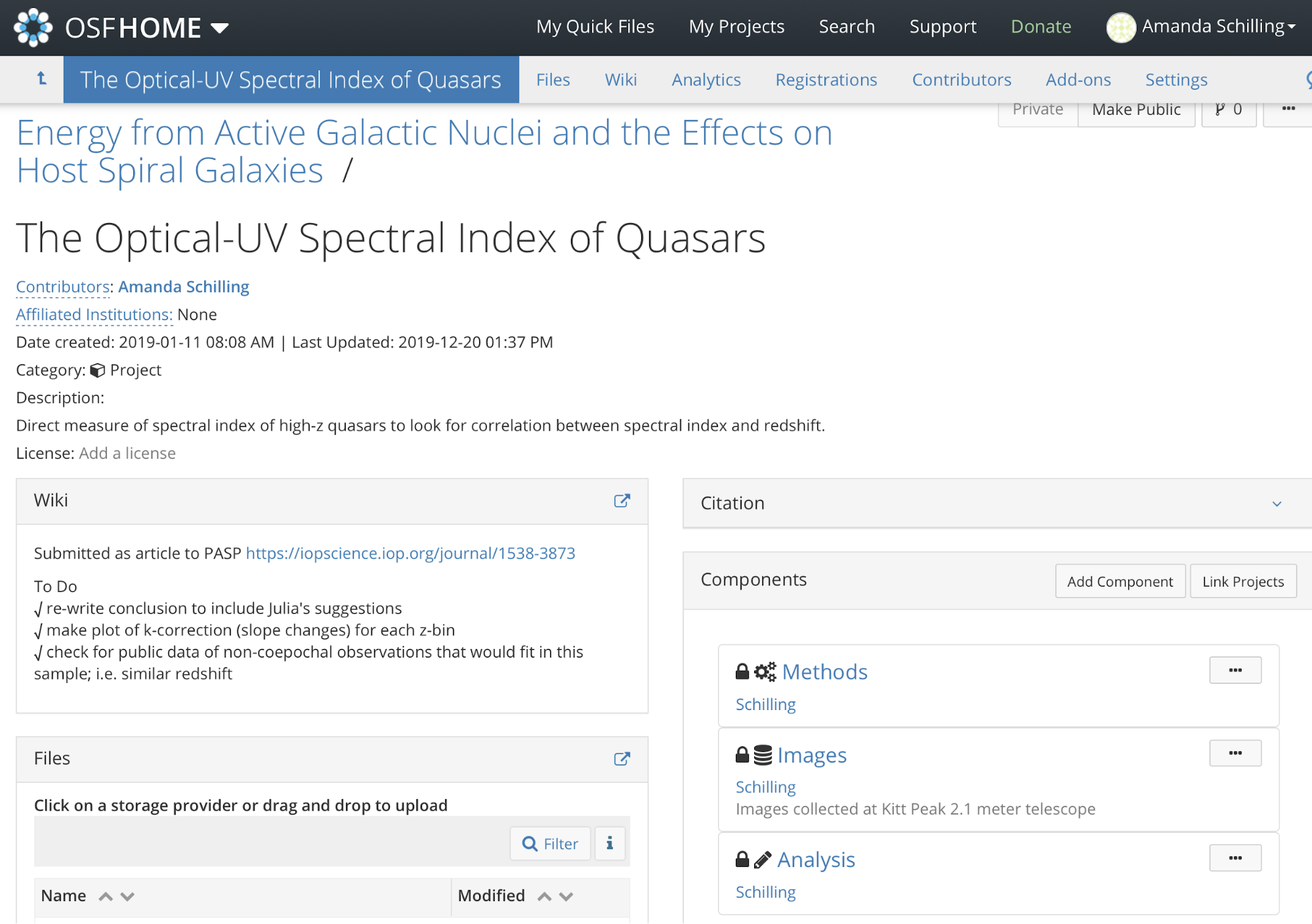Open more options ellipsis beside Make Public

(x=1288, y=110)
